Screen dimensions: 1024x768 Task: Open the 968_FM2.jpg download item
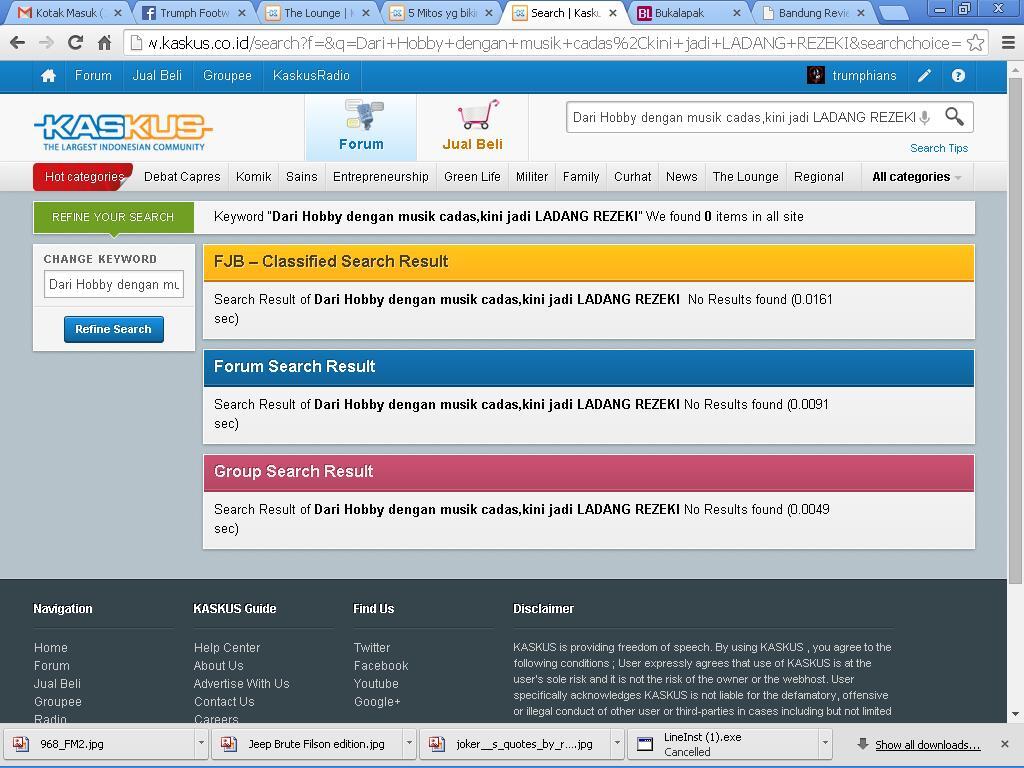(x=99, y=744)
